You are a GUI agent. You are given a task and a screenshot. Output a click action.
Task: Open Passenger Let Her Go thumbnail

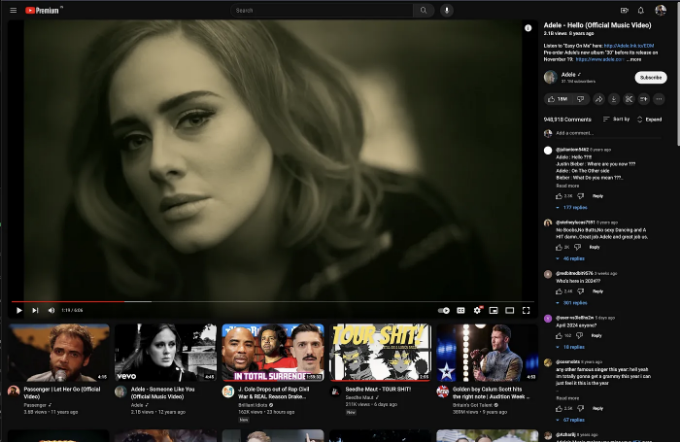59,352
